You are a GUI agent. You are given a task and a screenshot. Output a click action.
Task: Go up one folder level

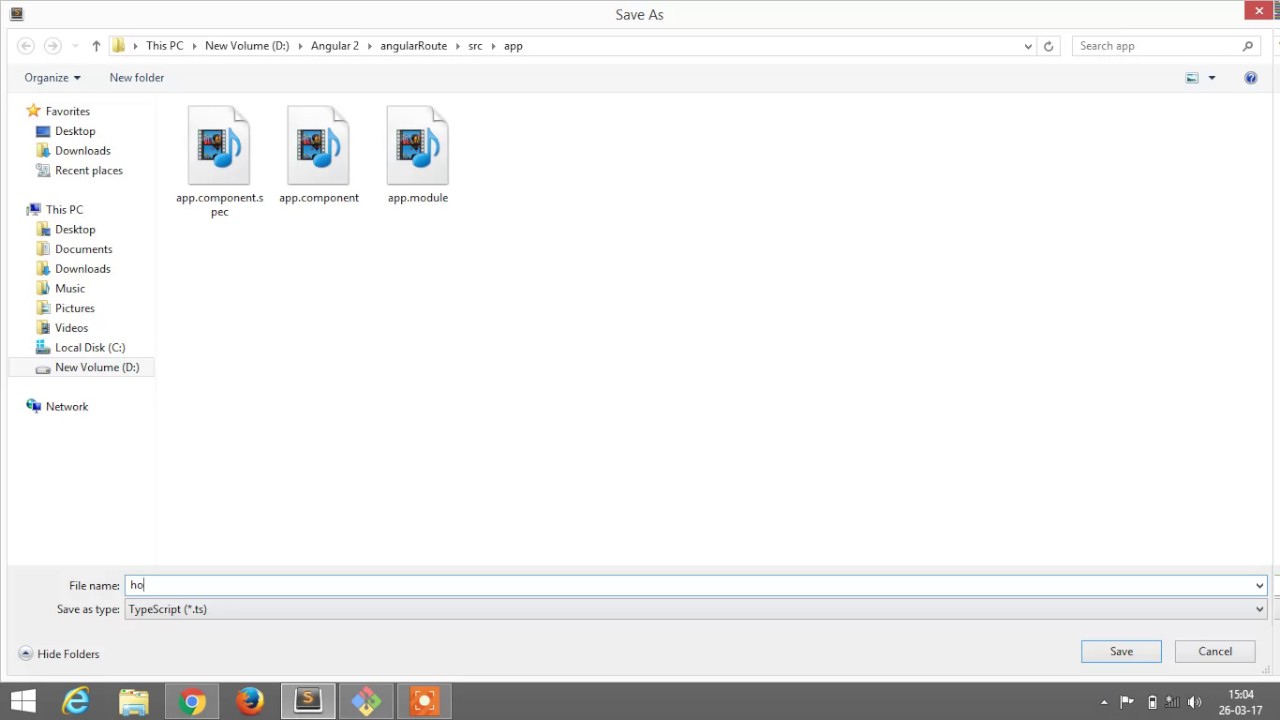(96, 46)
